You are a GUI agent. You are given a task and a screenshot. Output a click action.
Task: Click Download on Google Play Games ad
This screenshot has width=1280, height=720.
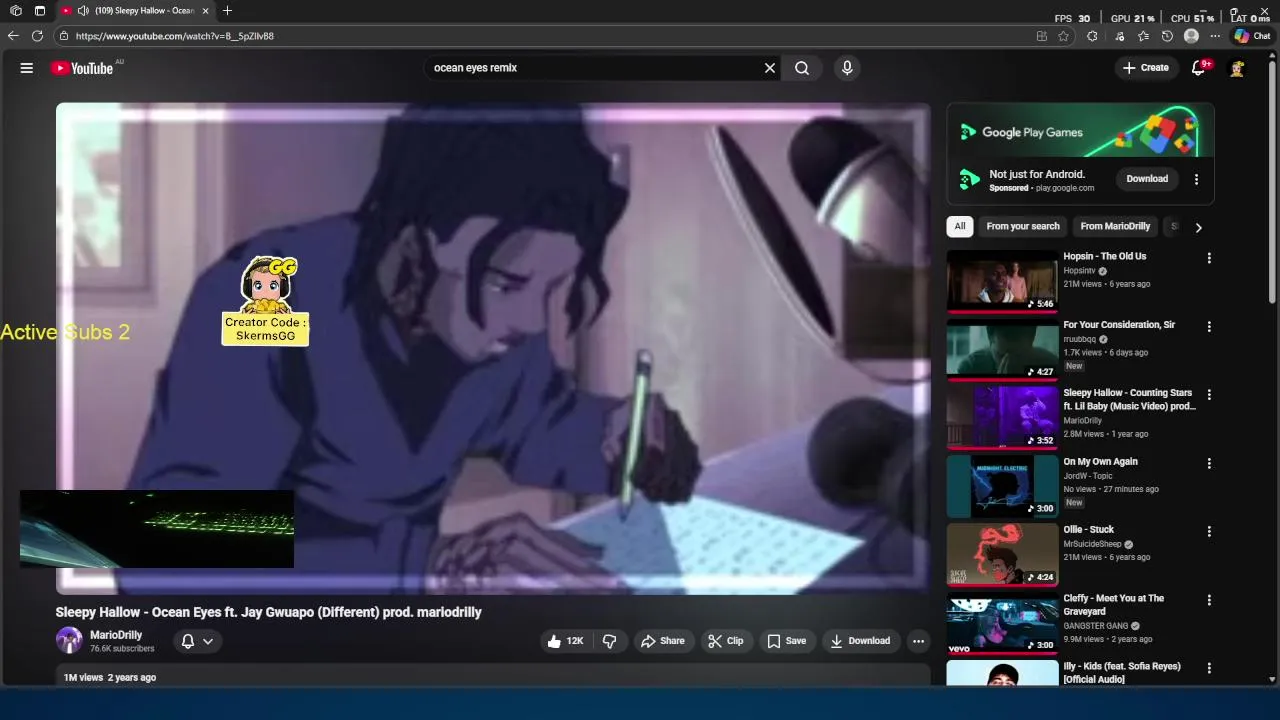(x=1147, y=179)
